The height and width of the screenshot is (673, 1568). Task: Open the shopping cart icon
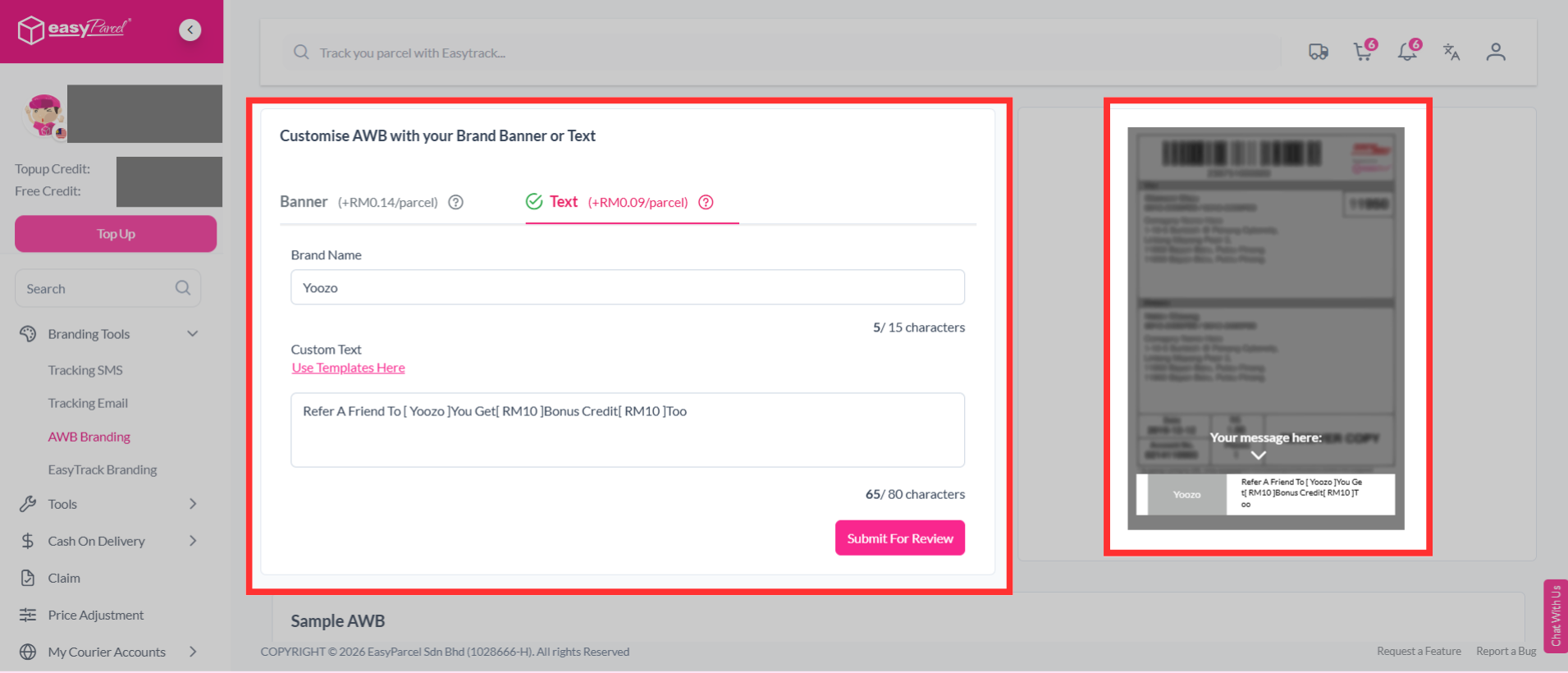[x=1364, y=52]
